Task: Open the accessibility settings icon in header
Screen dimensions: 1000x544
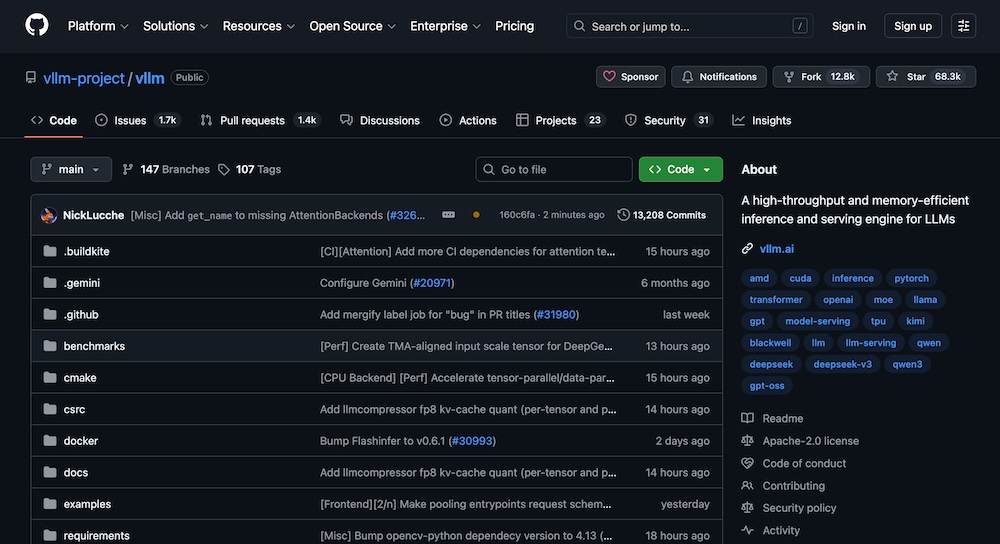Action: (963, 26)
